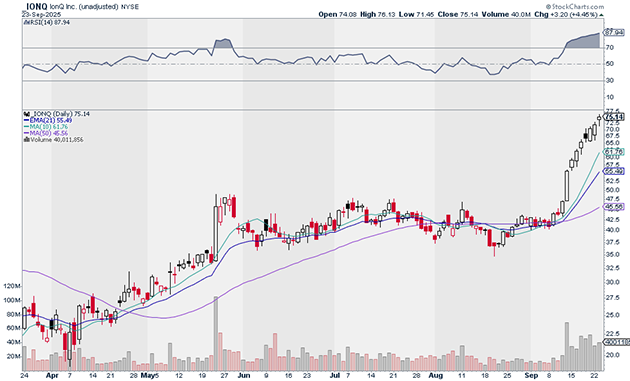The image size is (630, 381).
Task: Click the 27.5 price-axis label
Action: (612, 297)
